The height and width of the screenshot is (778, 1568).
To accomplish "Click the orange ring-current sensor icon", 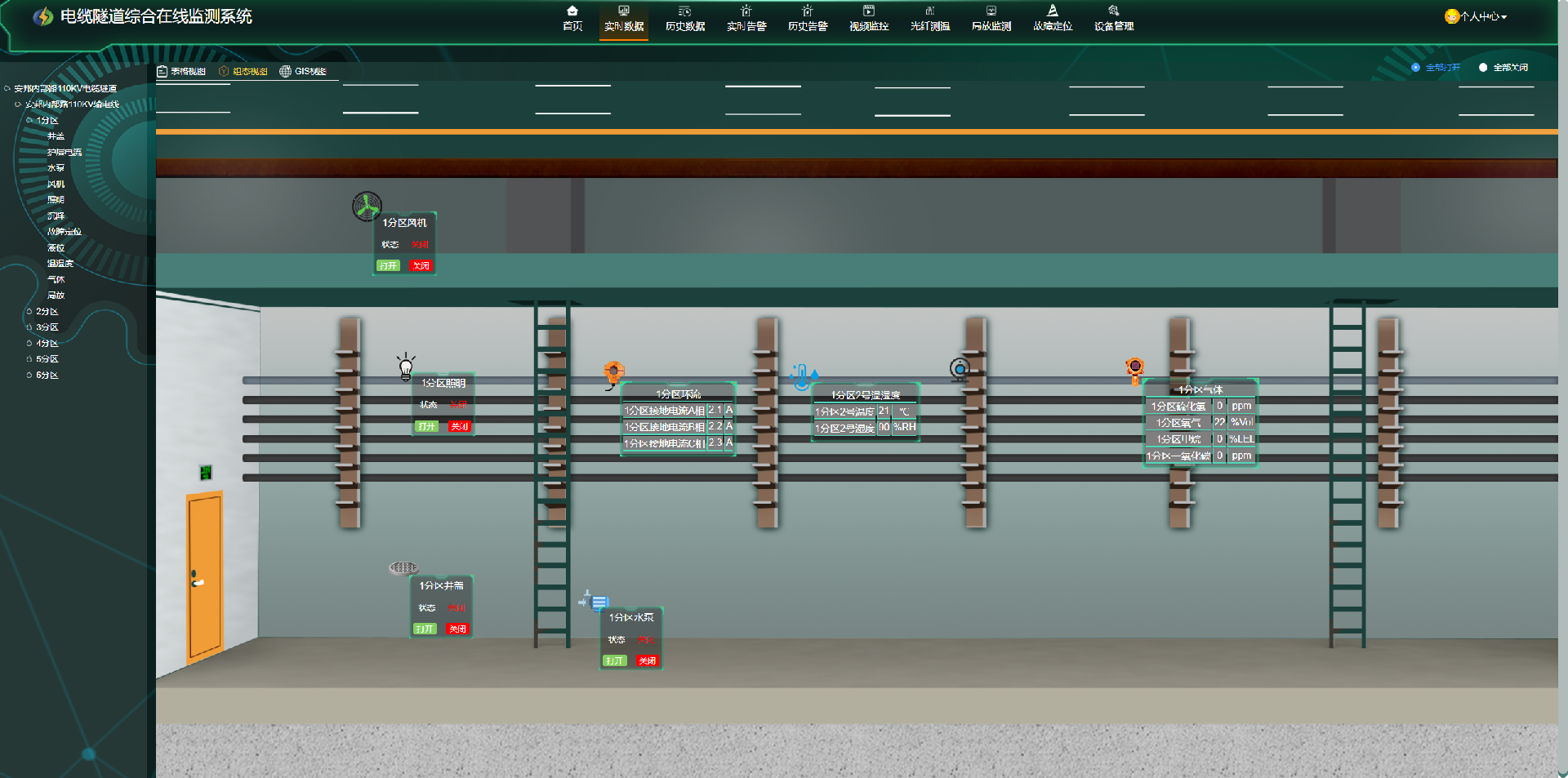I will [613, 374].
